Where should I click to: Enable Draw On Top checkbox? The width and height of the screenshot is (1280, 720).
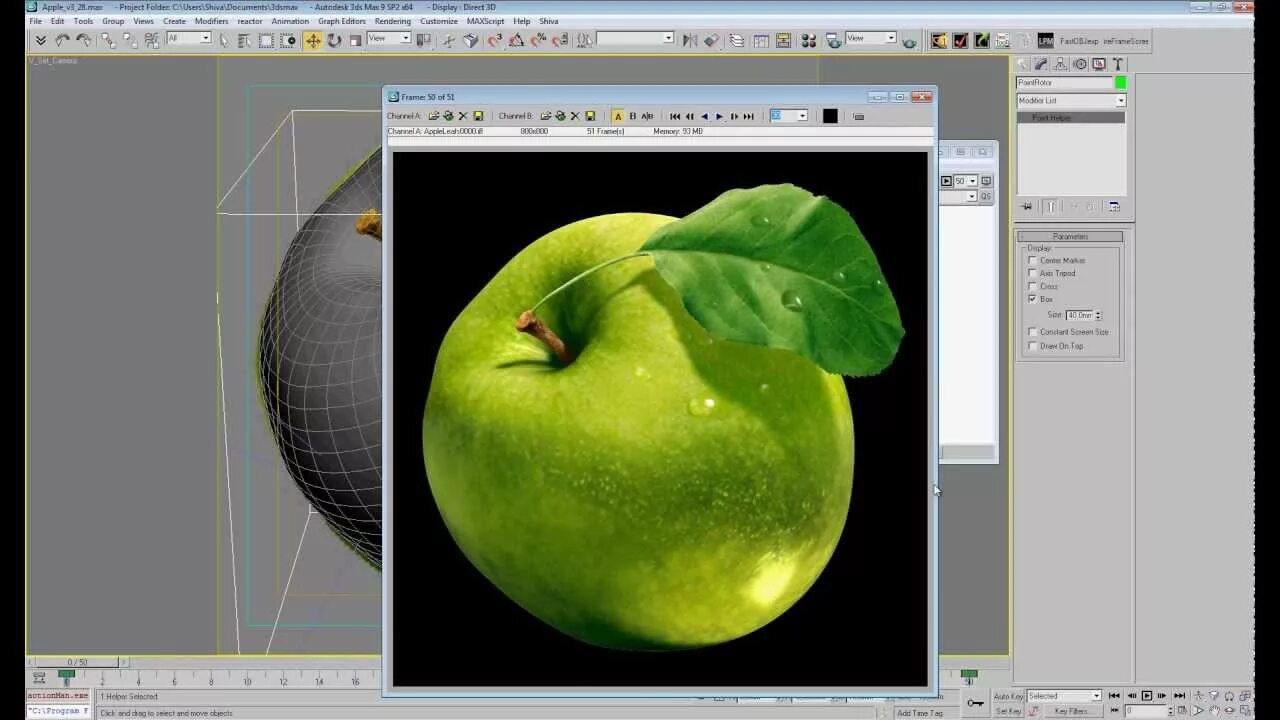tap(1033, 346)
